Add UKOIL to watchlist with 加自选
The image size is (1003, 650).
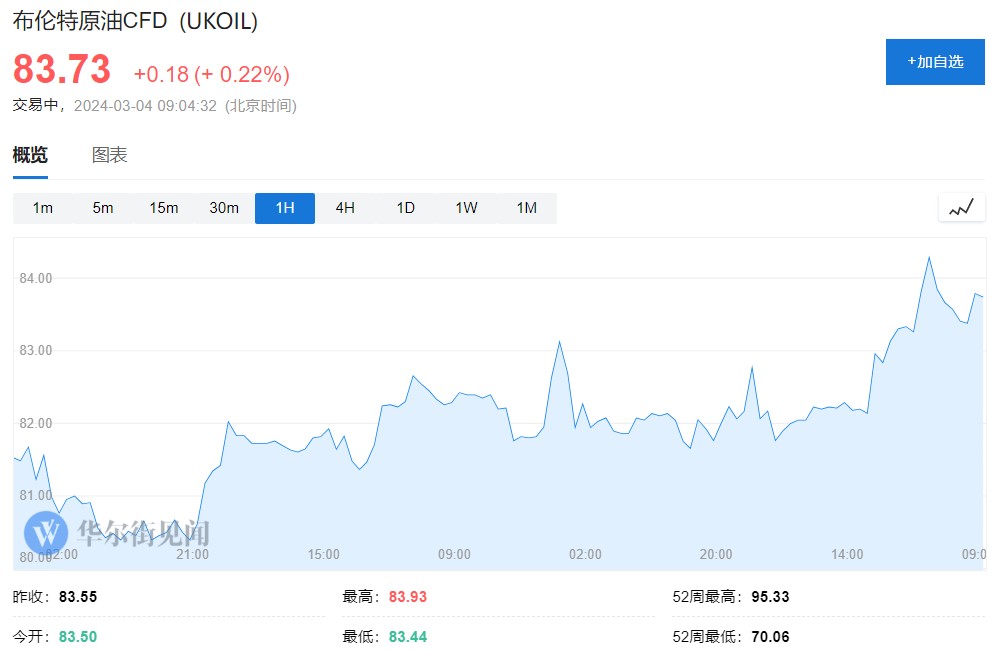click(935, 62)
